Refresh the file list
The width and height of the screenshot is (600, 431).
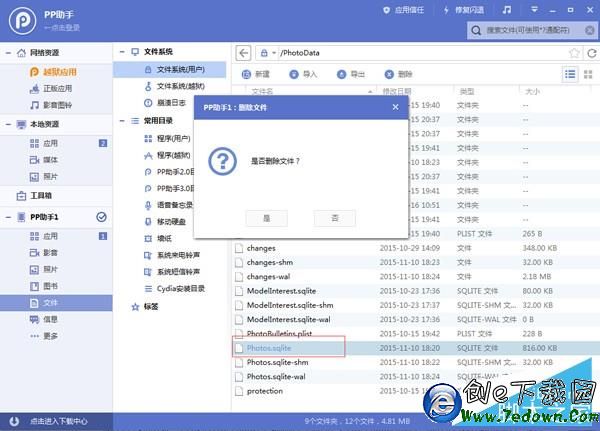tap(592, 53)
